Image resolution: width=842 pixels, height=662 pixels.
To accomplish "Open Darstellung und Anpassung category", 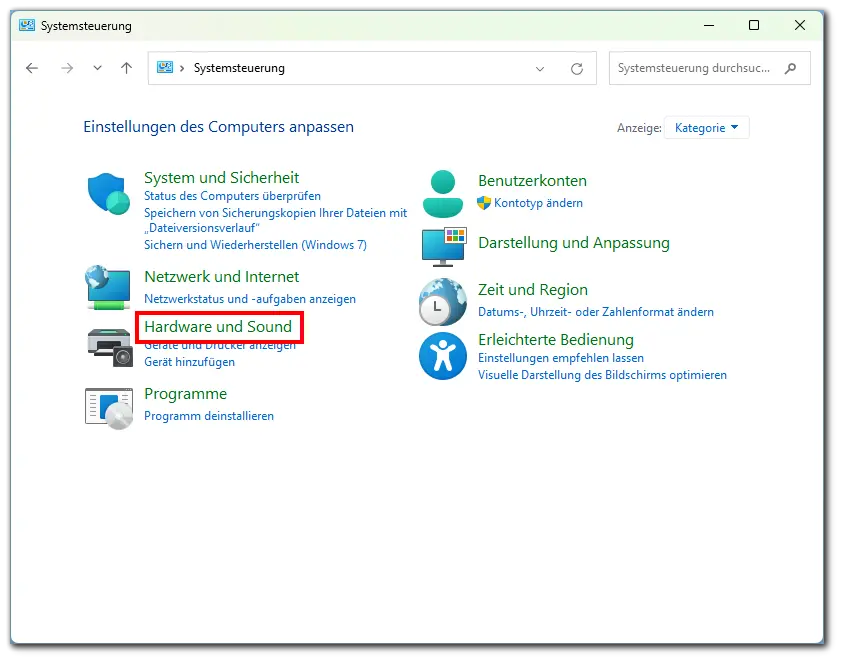I will (574, 243).
